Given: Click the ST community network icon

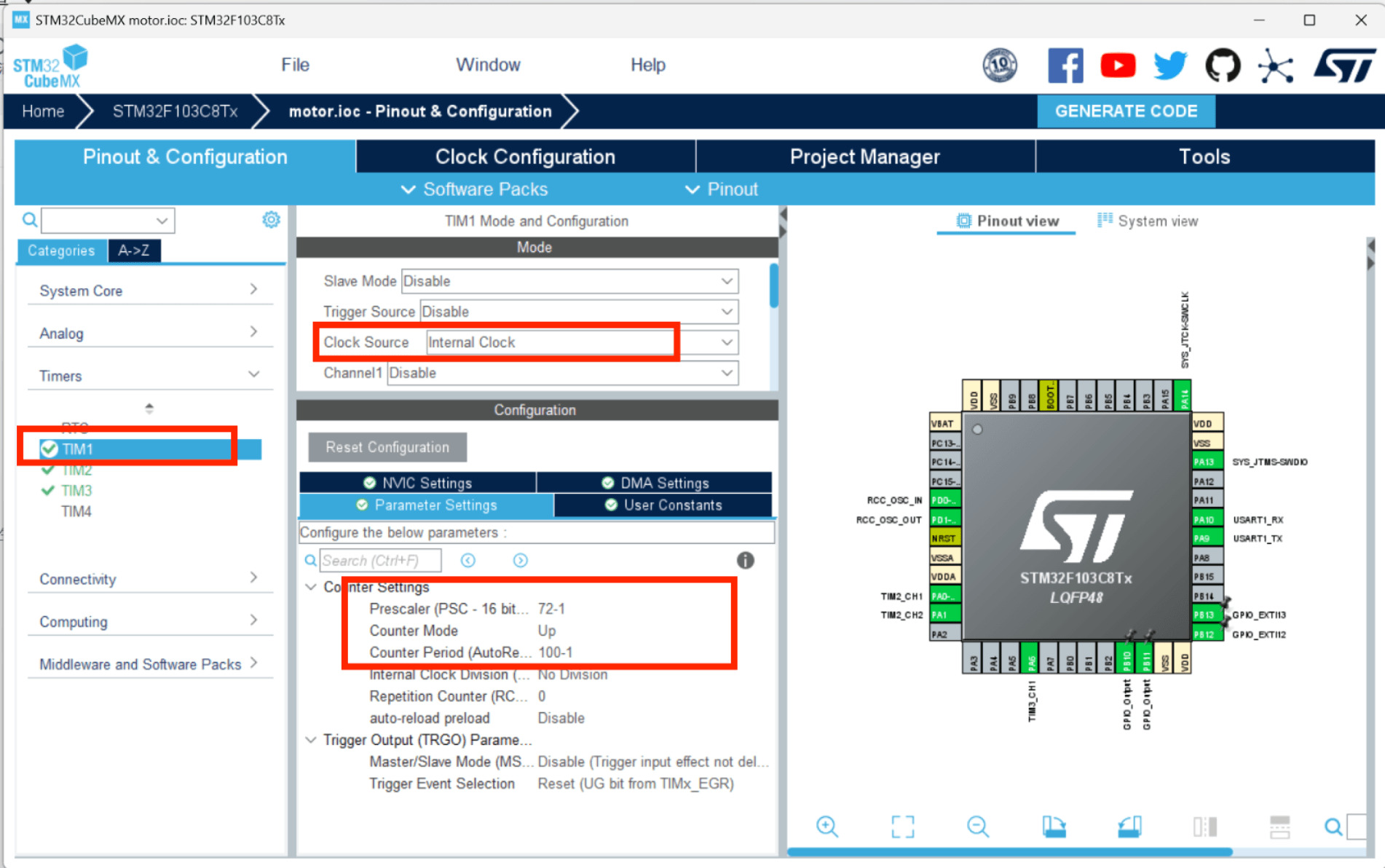Looking at the screenshot, I should pyautogui.click(x=1276, y=66).
